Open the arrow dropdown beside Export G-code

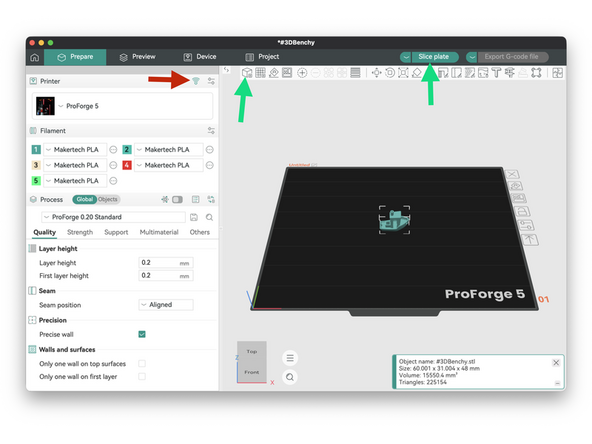[472, 57]
